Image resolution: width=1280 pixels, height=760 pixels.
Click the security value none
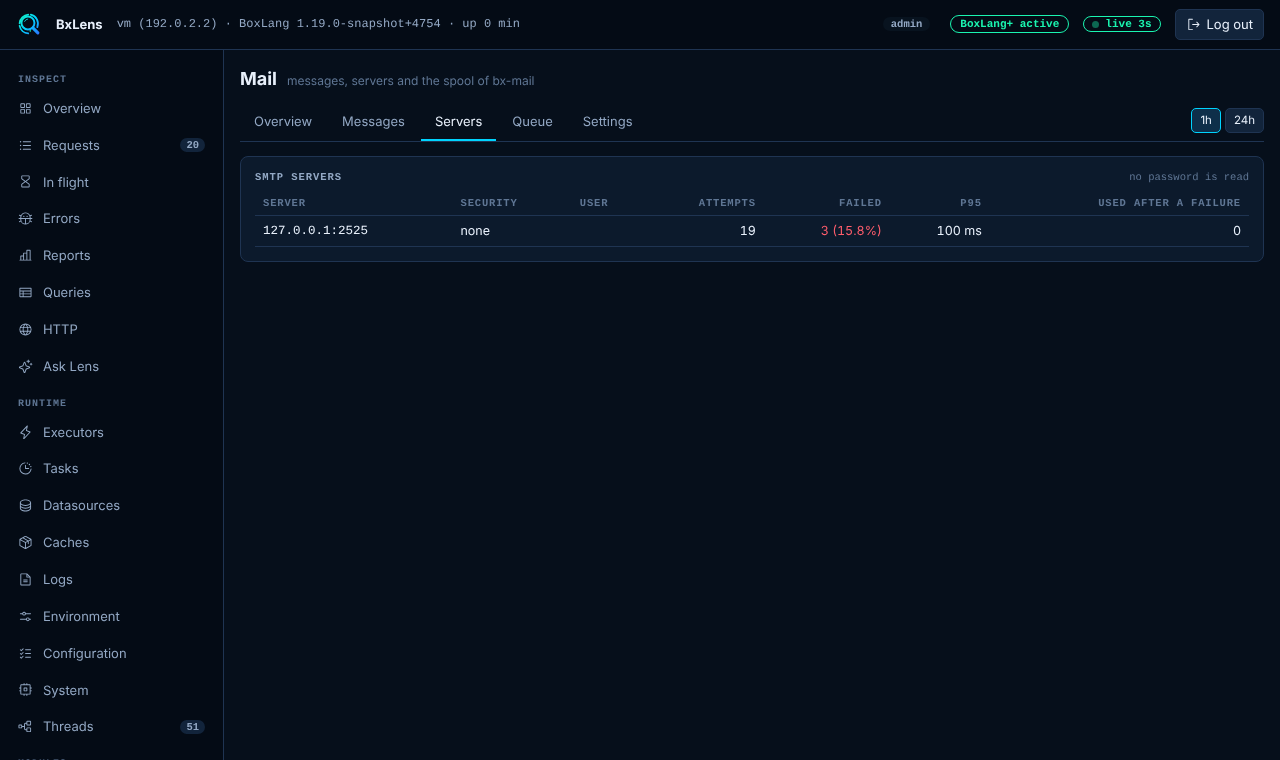475,230
